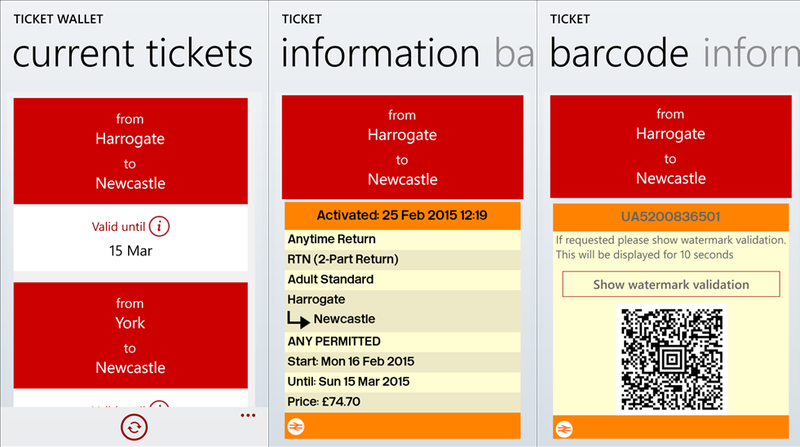Tap the UA5200836501 ticket reference bar

click(670, 216)
